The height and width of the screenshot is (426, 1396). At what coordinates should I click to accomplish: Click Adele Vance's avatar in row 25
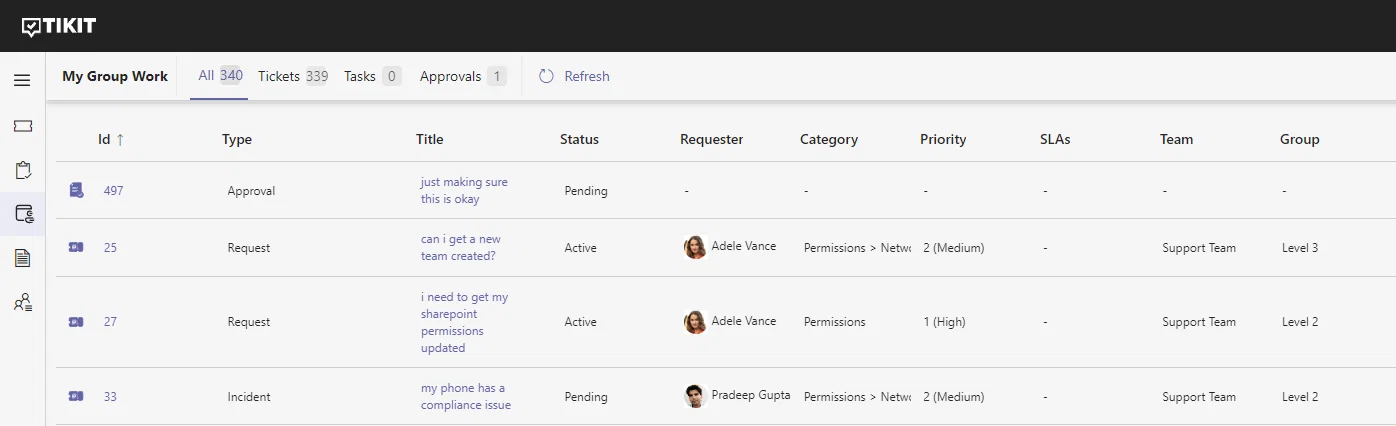point(695,247)
